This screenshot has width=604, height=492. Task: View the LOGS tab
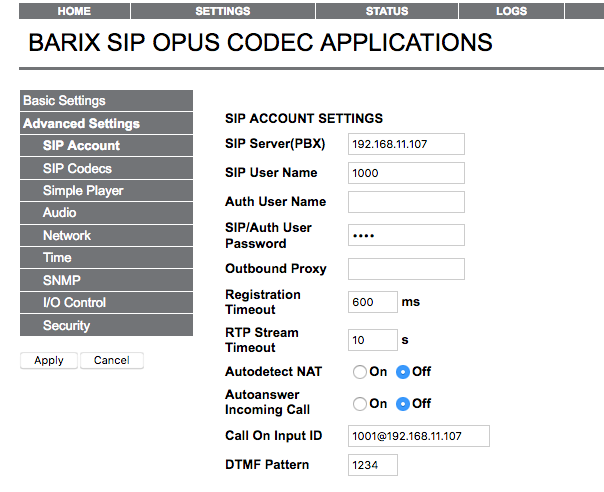[x=511, y=11]
